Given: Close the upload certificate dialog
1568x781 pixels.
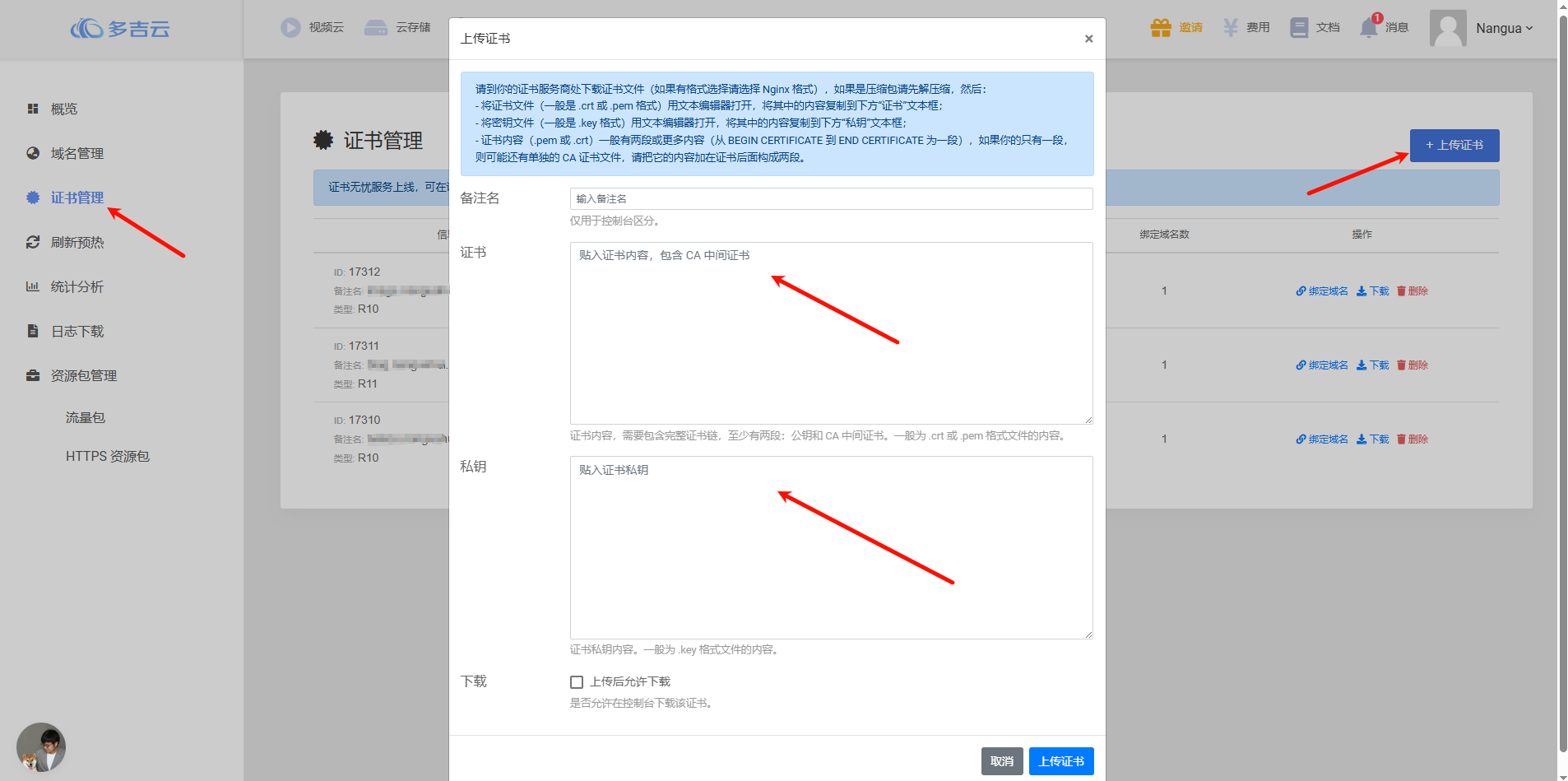Looking at the screenshot, I should pyautogui.click(x=1088, y=39).
